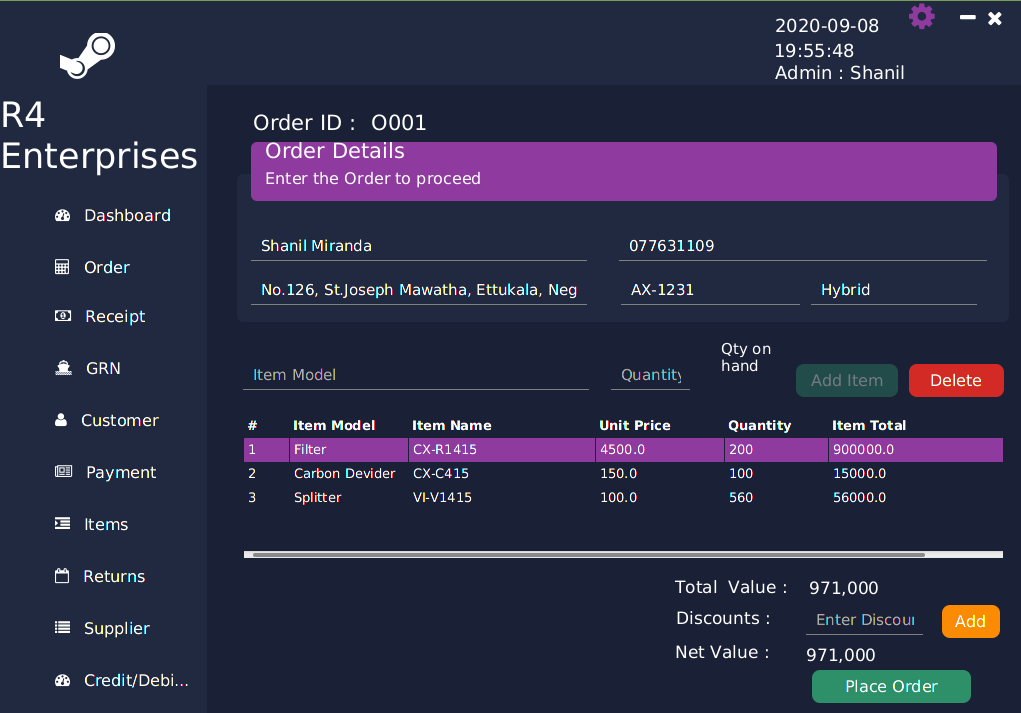Open the Dashboard menu

pyautogui.click(x=128, y=216)
